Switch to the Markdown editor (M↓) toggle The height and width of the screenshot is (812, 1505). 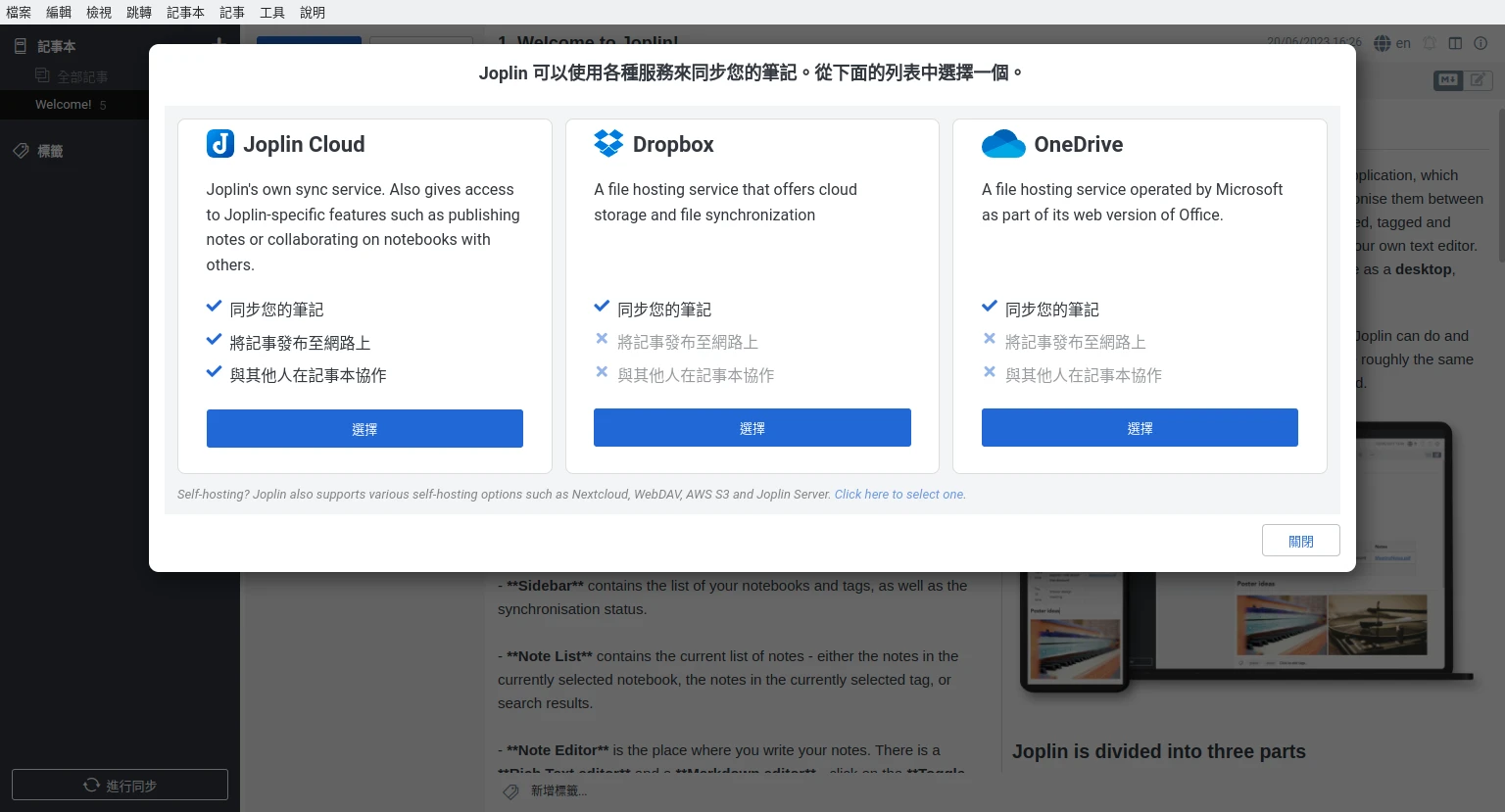coord(1448,80)
